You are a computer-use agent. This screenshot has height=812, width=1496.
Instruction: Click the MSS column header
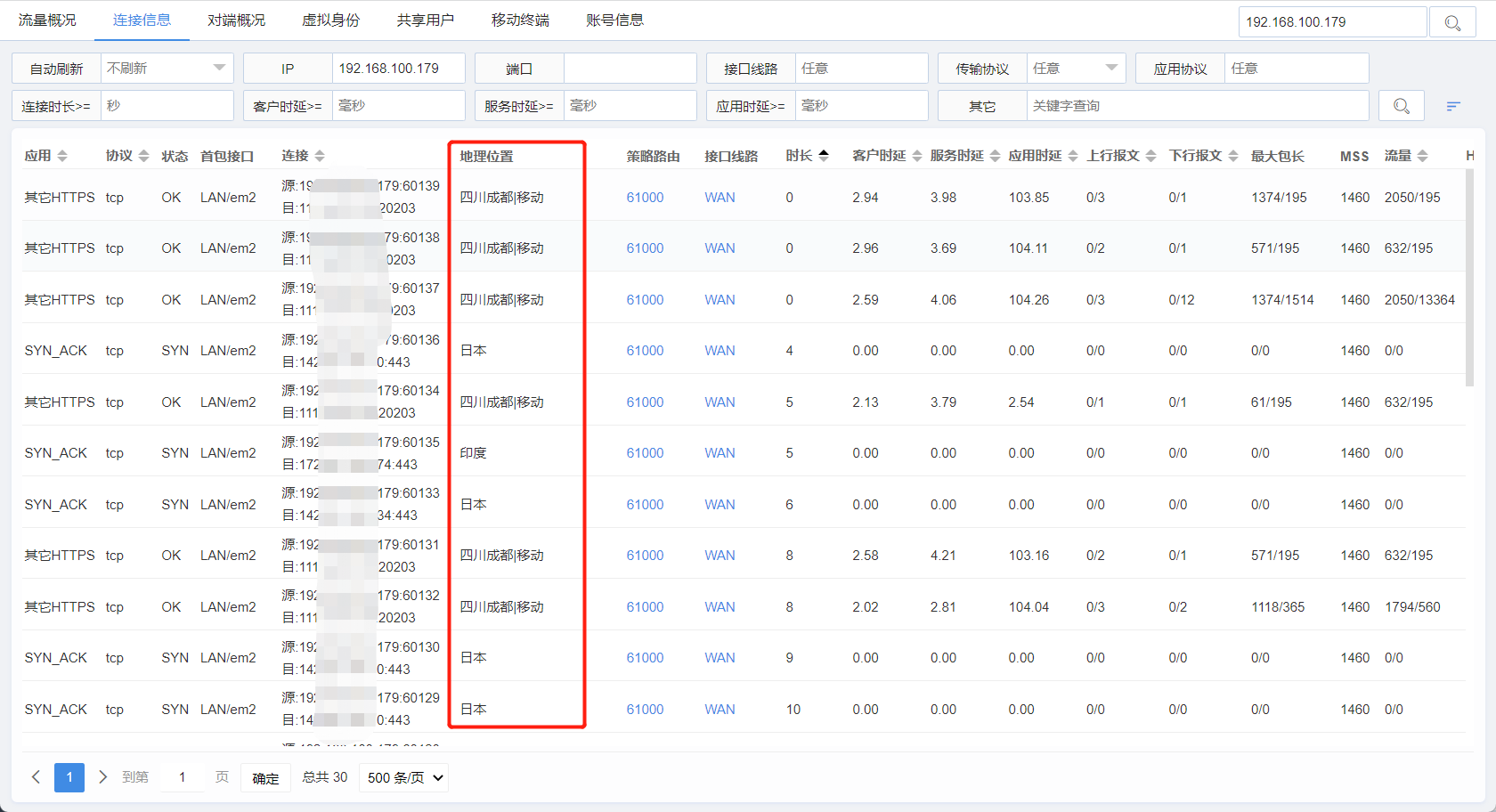tap(1354, 156)
